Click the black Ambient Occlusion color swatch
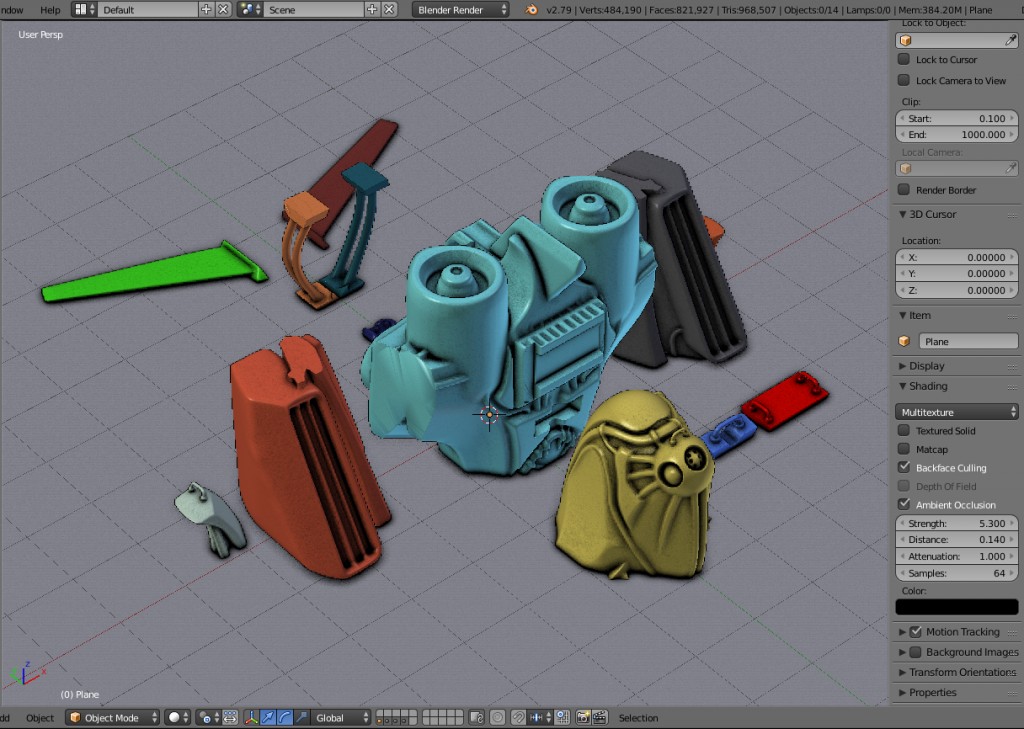The image size is (1024, 729). point(955,607)
